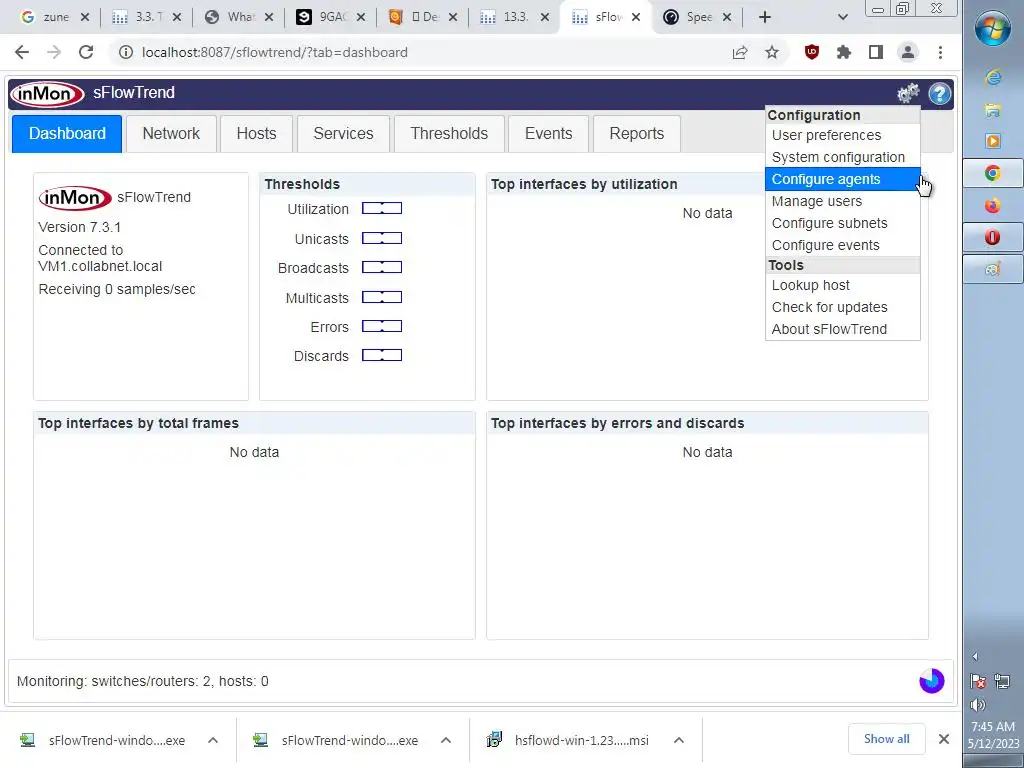The image size is (1024, 768).
Task: Open a new browser tab
Action: (765, 17)
